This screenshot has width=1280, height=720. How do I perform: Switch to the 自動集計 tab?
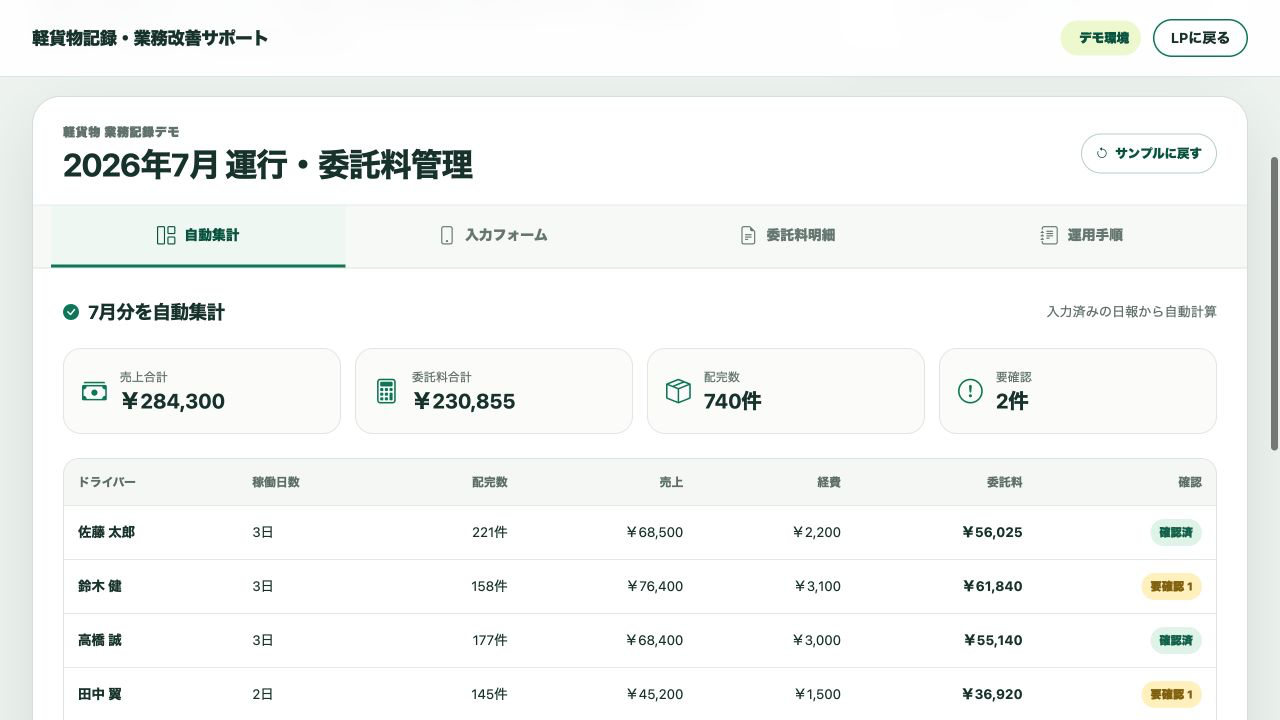[198, 236]
